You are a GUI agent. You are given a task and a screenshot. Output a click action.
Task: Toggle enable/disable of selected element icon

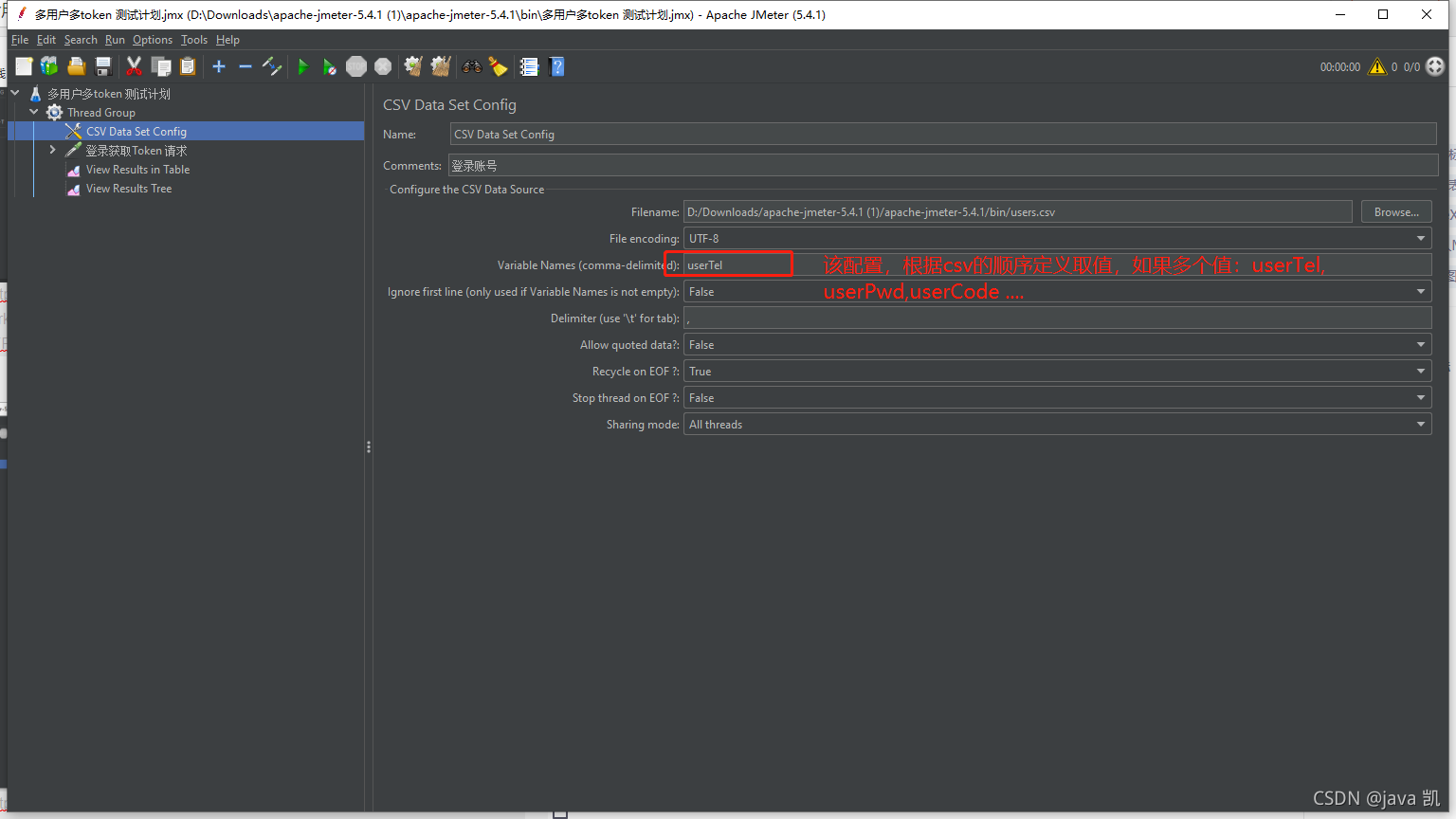click(272, 66)
